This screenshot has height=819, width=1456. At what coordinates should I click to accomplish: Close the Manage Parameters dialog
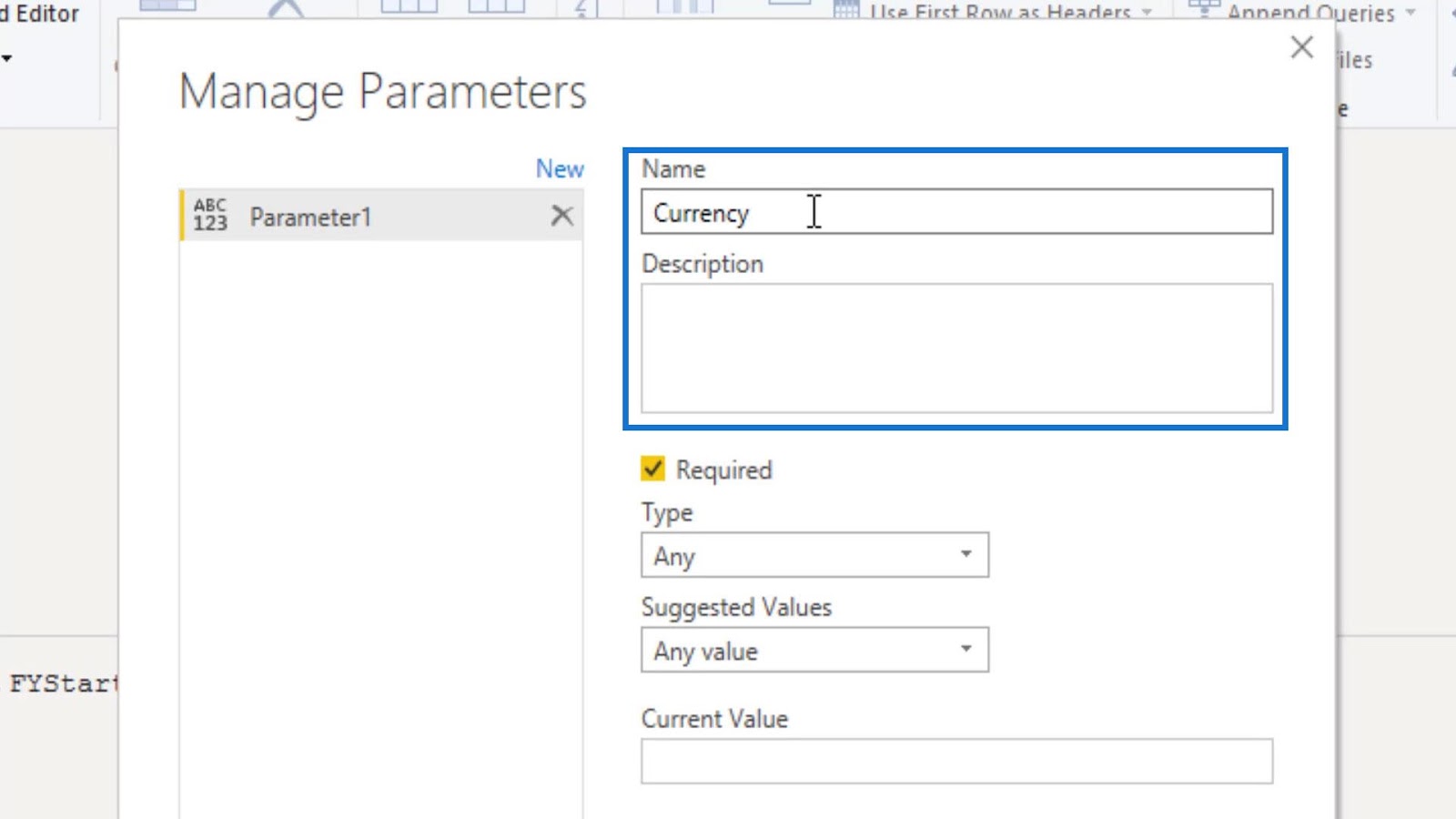1301,47
